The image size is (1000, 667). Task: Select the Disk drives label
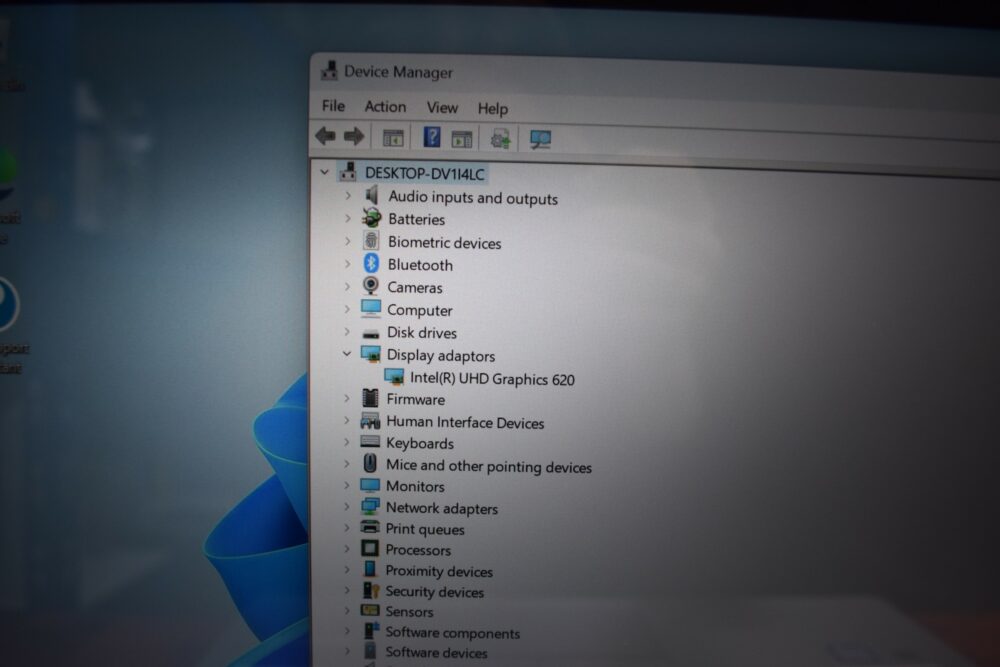tap(422, 333)
